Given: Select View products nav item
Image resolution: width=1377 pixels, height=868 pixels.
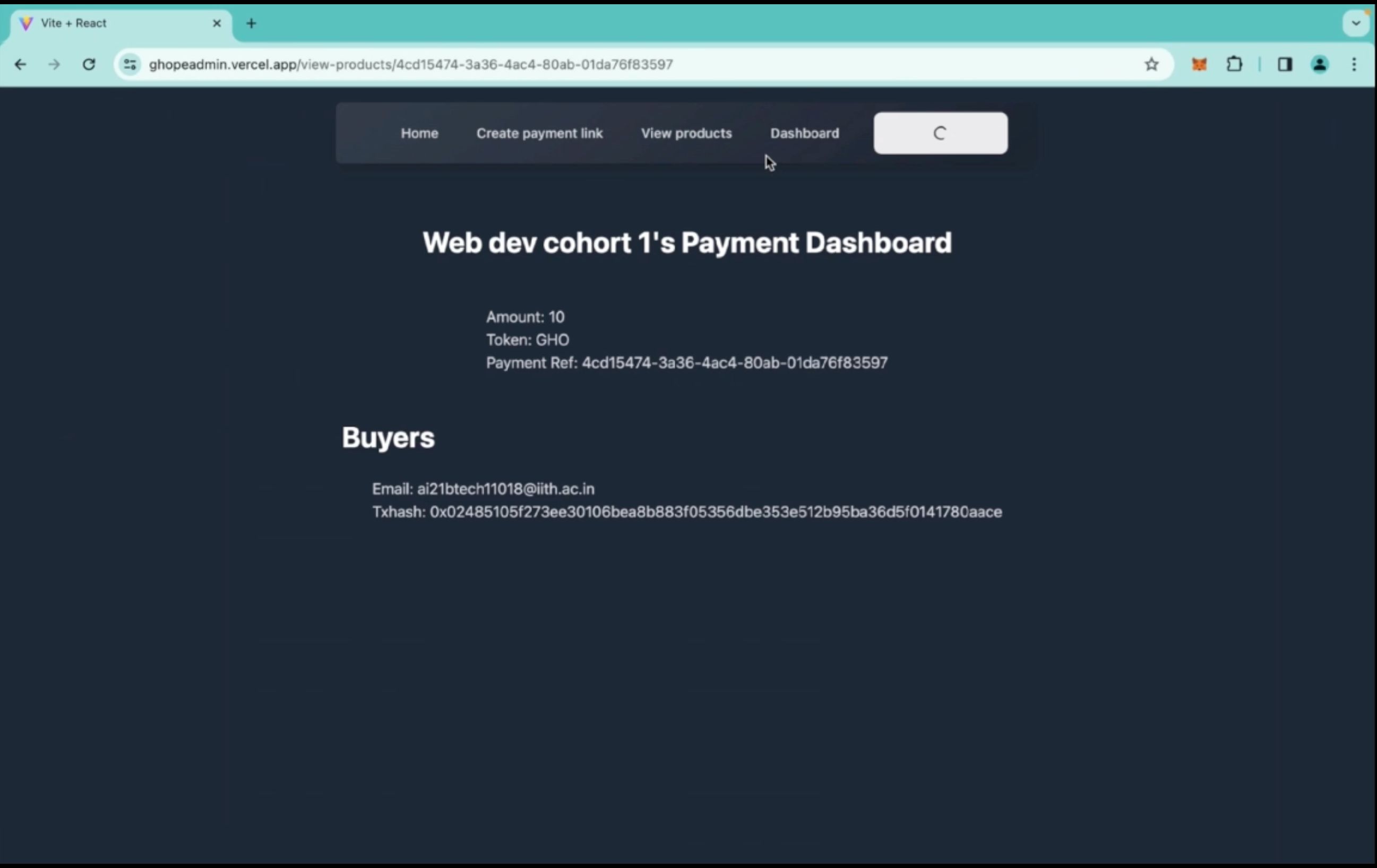Looking at the screenshot, I should click(686, 133).
